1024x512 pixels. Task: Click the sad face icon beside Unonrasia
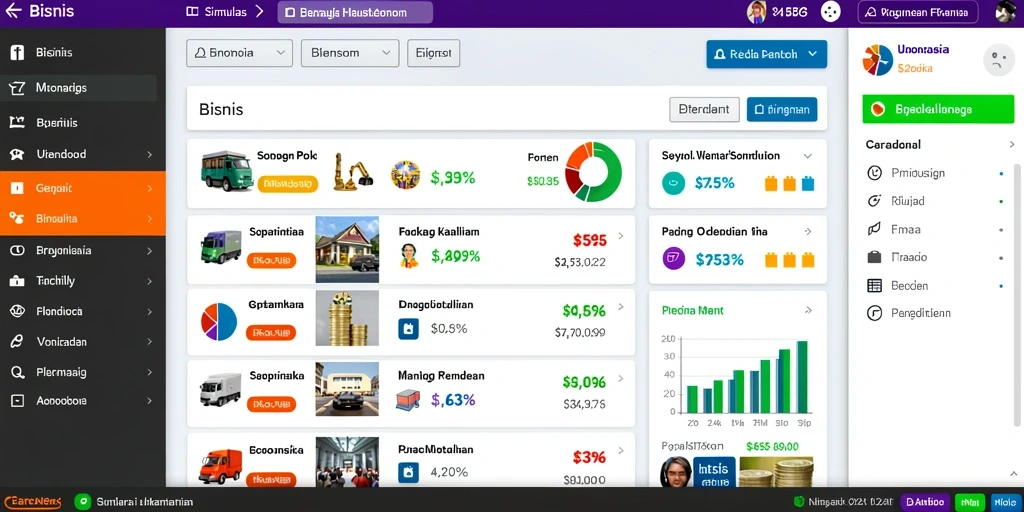tap(999, 60)
